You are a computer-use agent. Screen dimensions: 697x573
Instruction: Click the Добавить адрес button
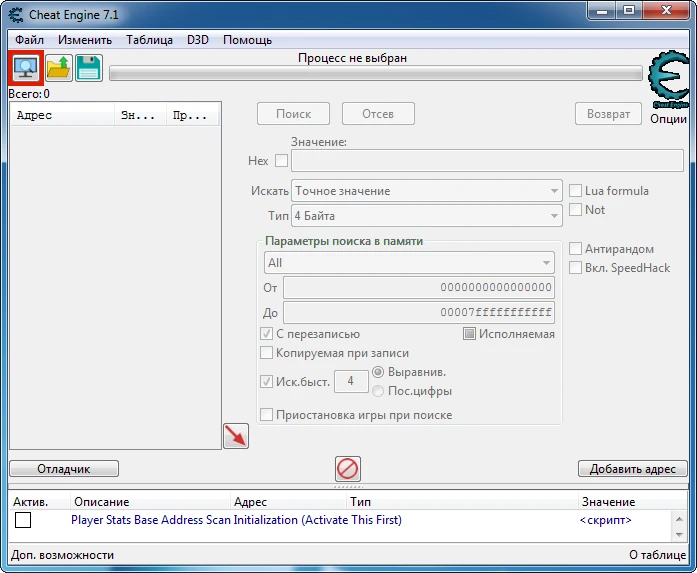pyautogui.click(x=632, y=468)
